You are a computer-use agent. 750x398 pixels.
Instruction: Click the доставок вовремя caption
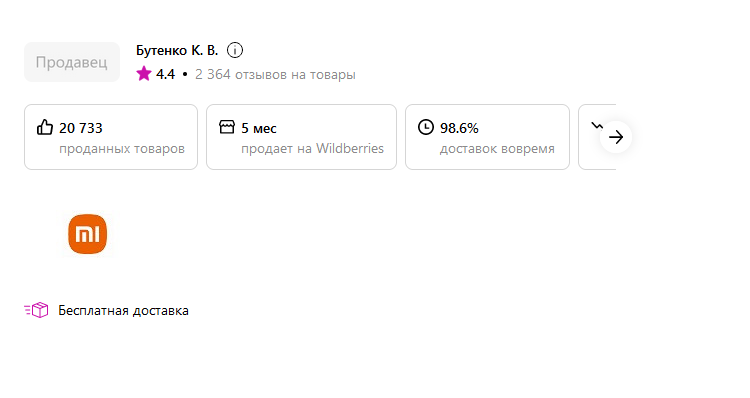click(497, 149)
